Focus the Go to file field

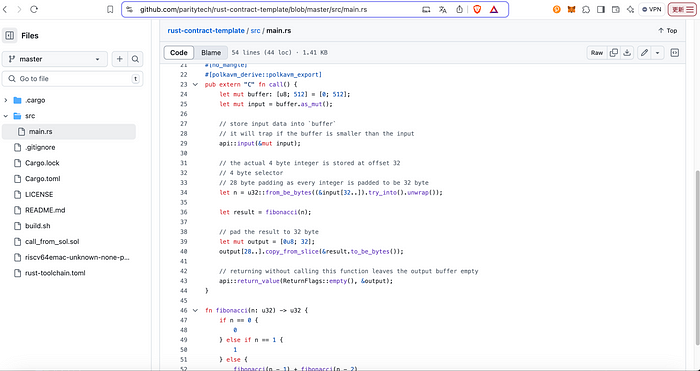coord(73,79)
